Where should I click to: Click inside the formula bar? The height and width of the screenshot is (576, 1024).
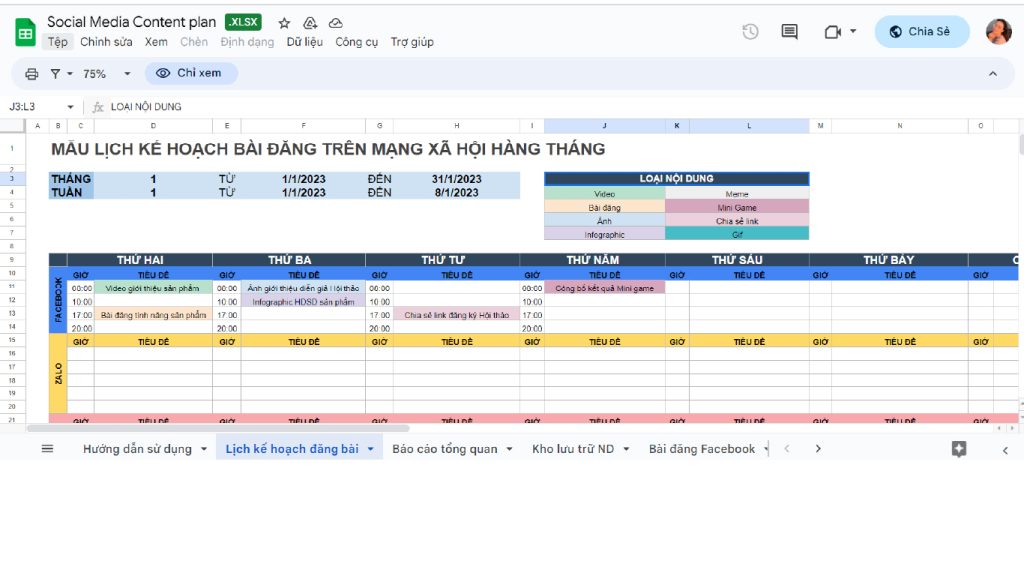pos(300,106)
